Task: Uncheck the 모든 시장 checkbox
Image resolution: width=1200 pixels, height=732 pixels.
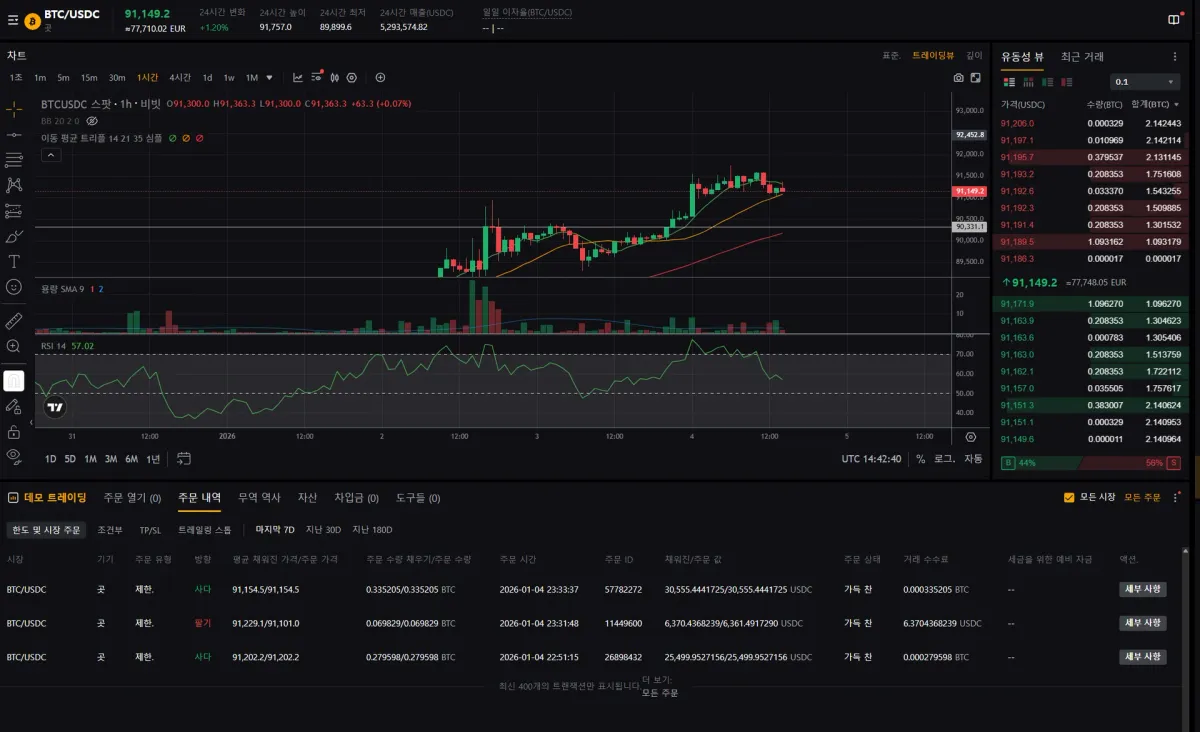Action: point(1069,497)
